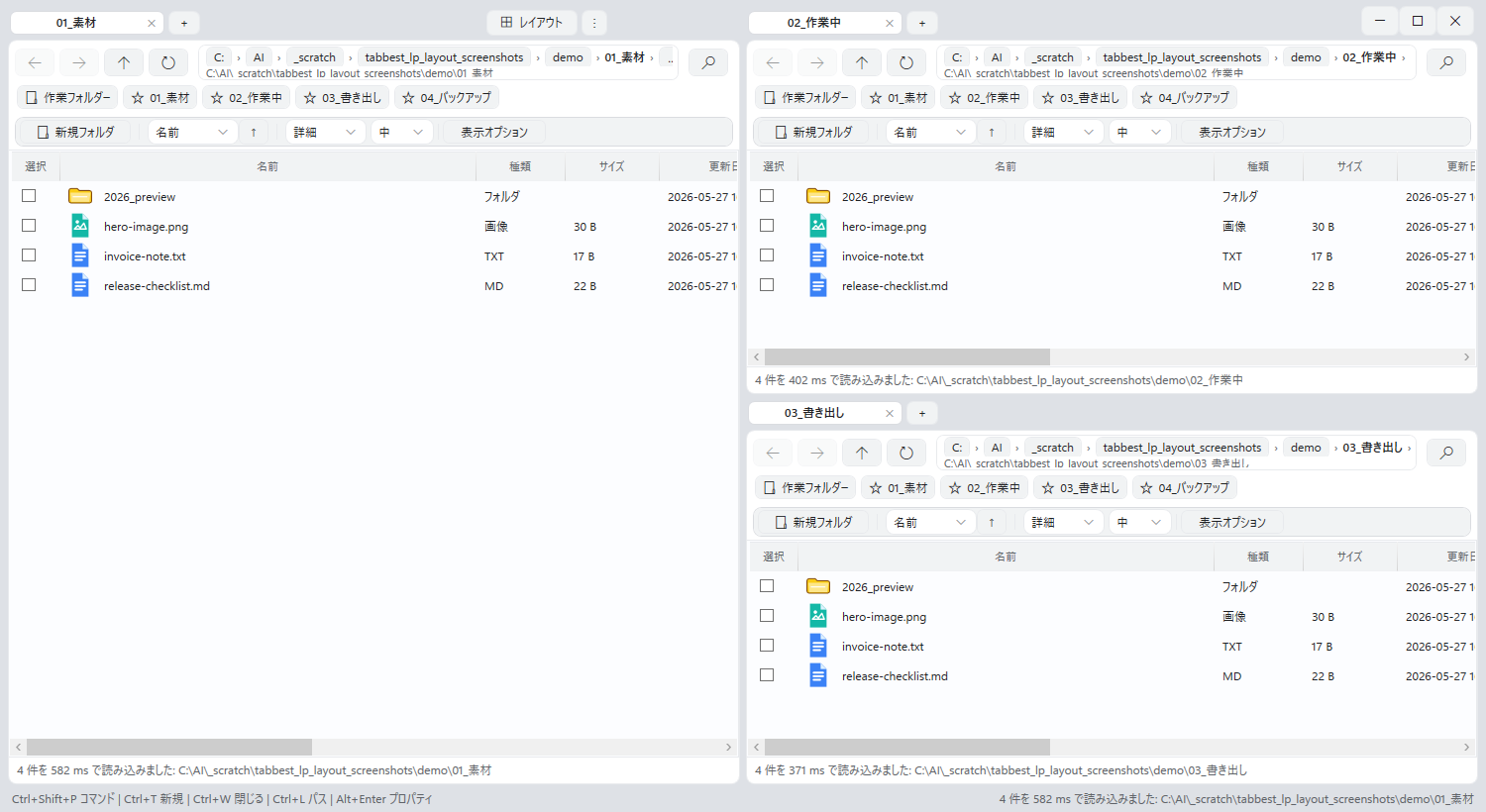The image size is (1486, 812).
Task: Open 作業フォルダー bookmark in 01_素材 pane
Action: (x=67, y=97)
